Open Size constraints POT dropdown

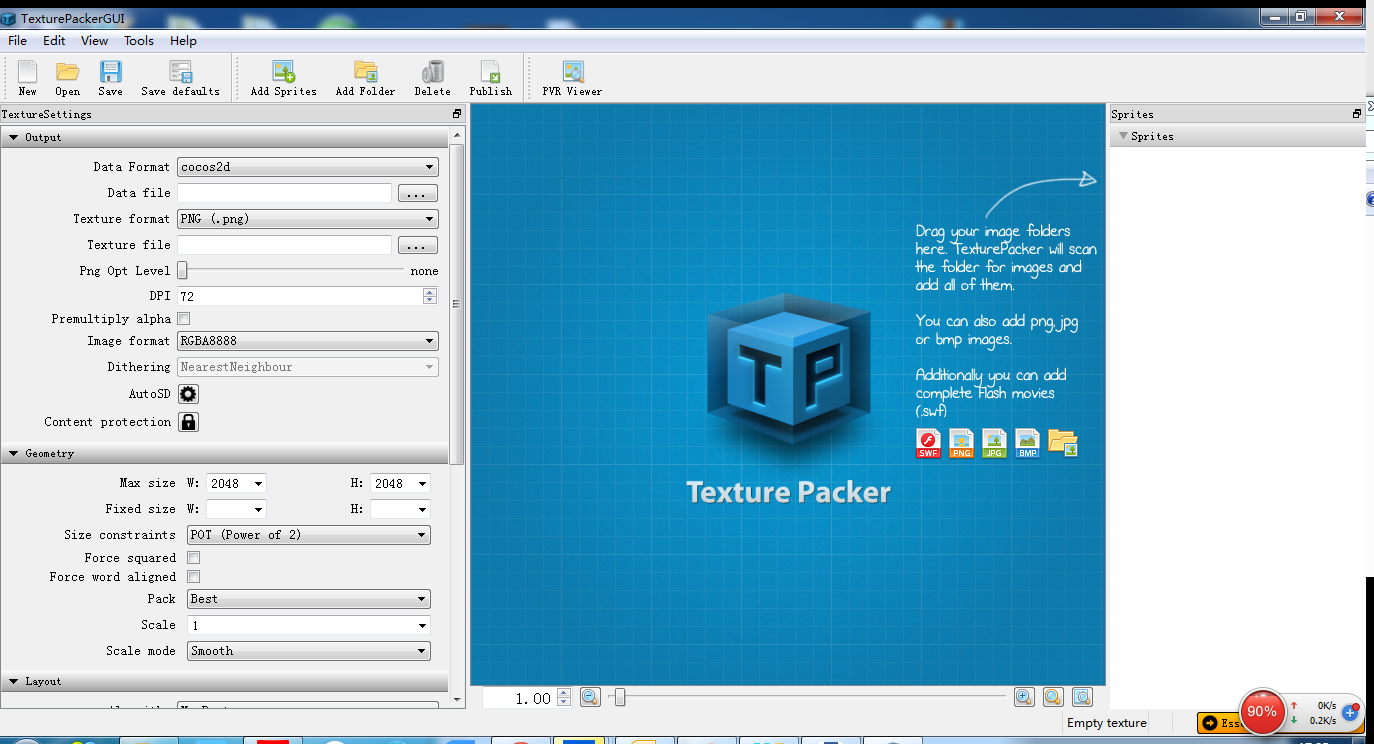coord(309,535)
